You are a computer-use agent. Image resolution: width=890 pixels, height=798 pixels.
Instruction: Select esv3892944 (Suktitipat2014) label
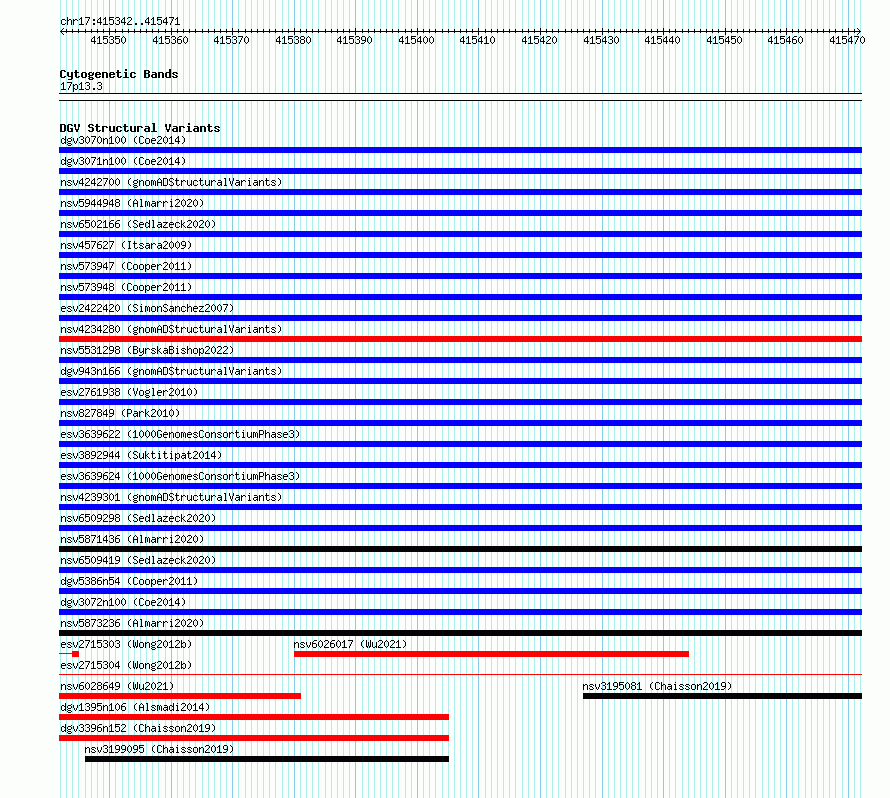point(141,455)
